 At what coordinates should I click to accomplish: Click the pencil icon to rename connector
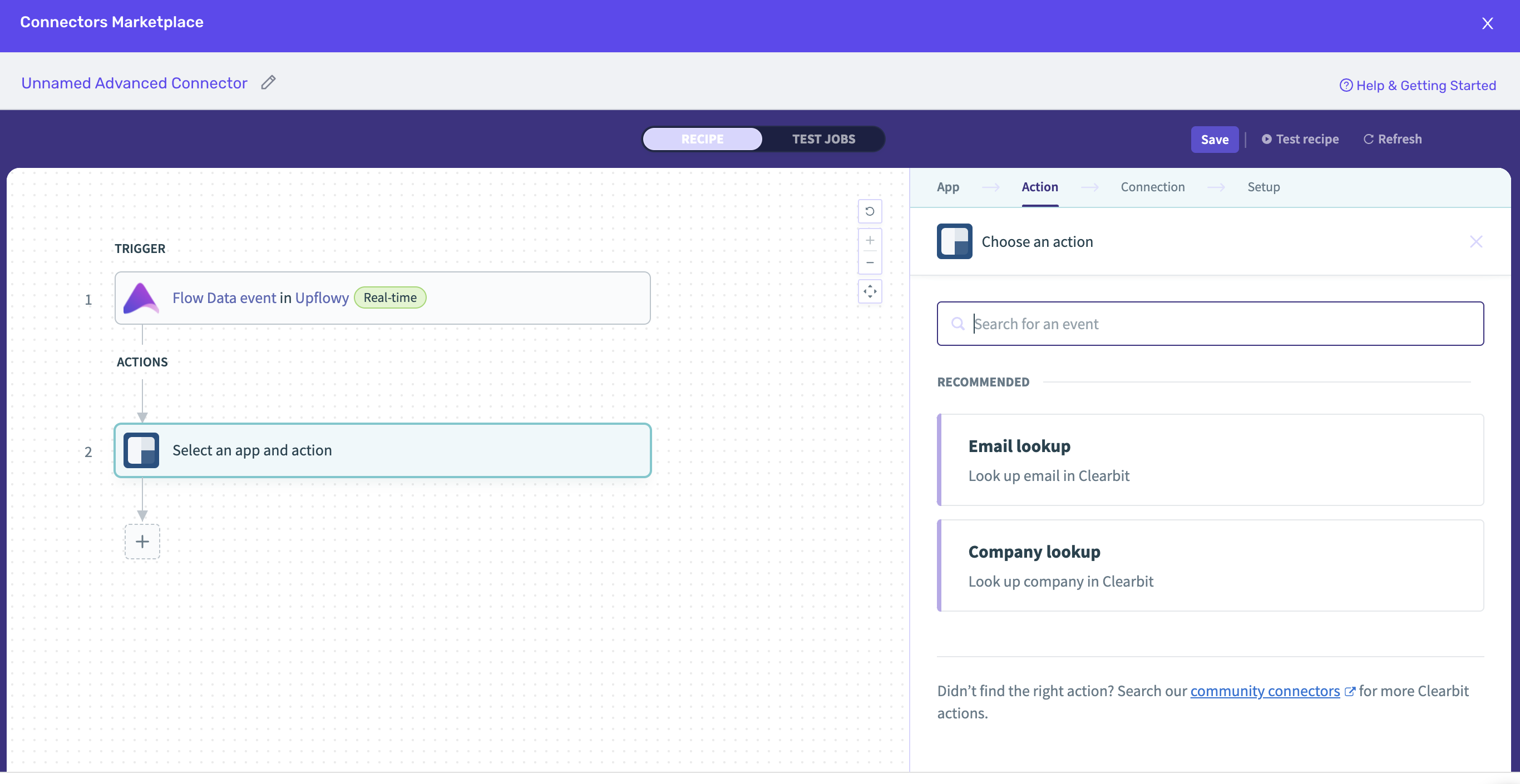pyautogui.click(x=269, y=83)
